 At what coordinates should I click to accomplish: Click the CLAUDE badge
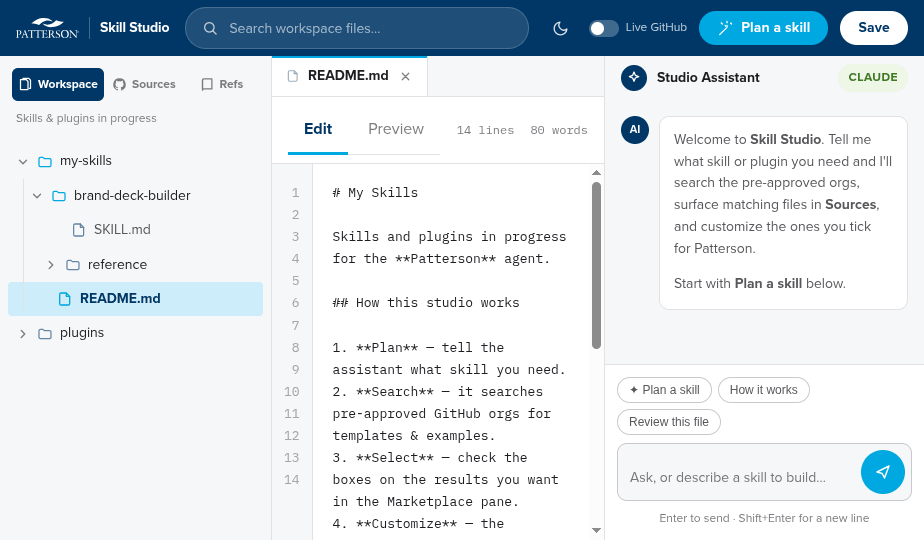[x=873, y=77]
